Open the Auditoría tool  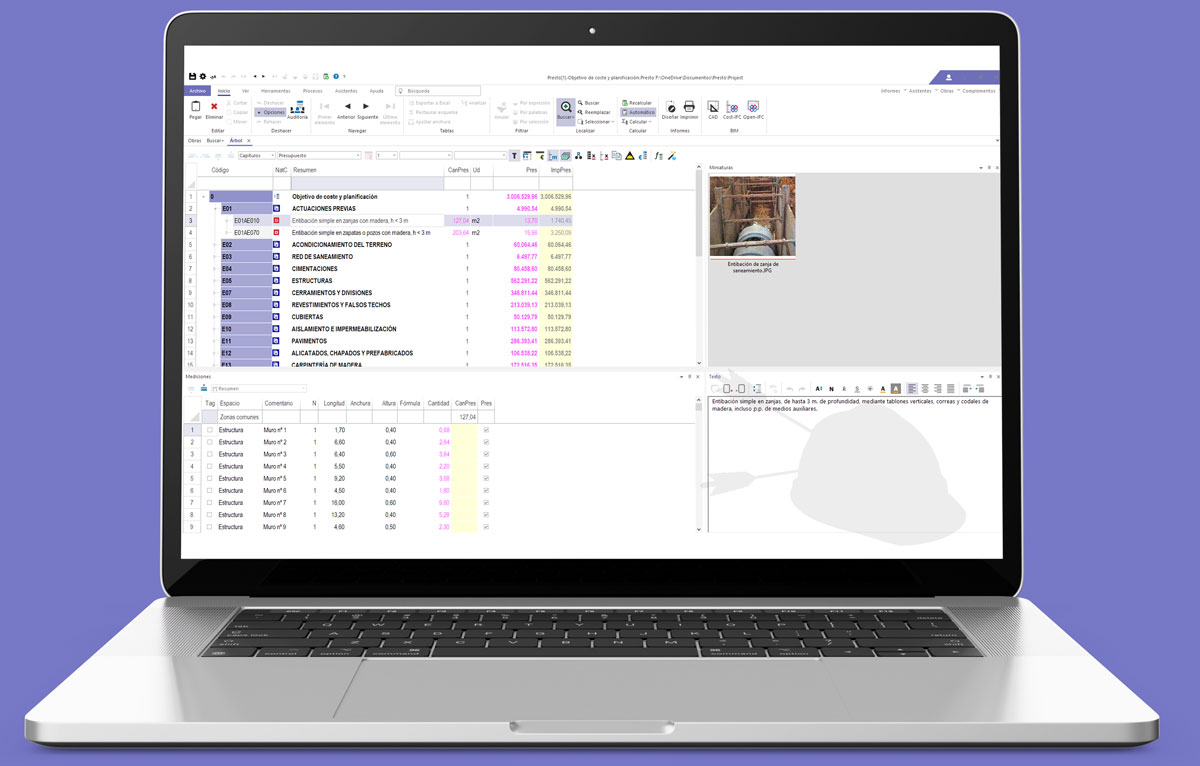tap(297, 107)
